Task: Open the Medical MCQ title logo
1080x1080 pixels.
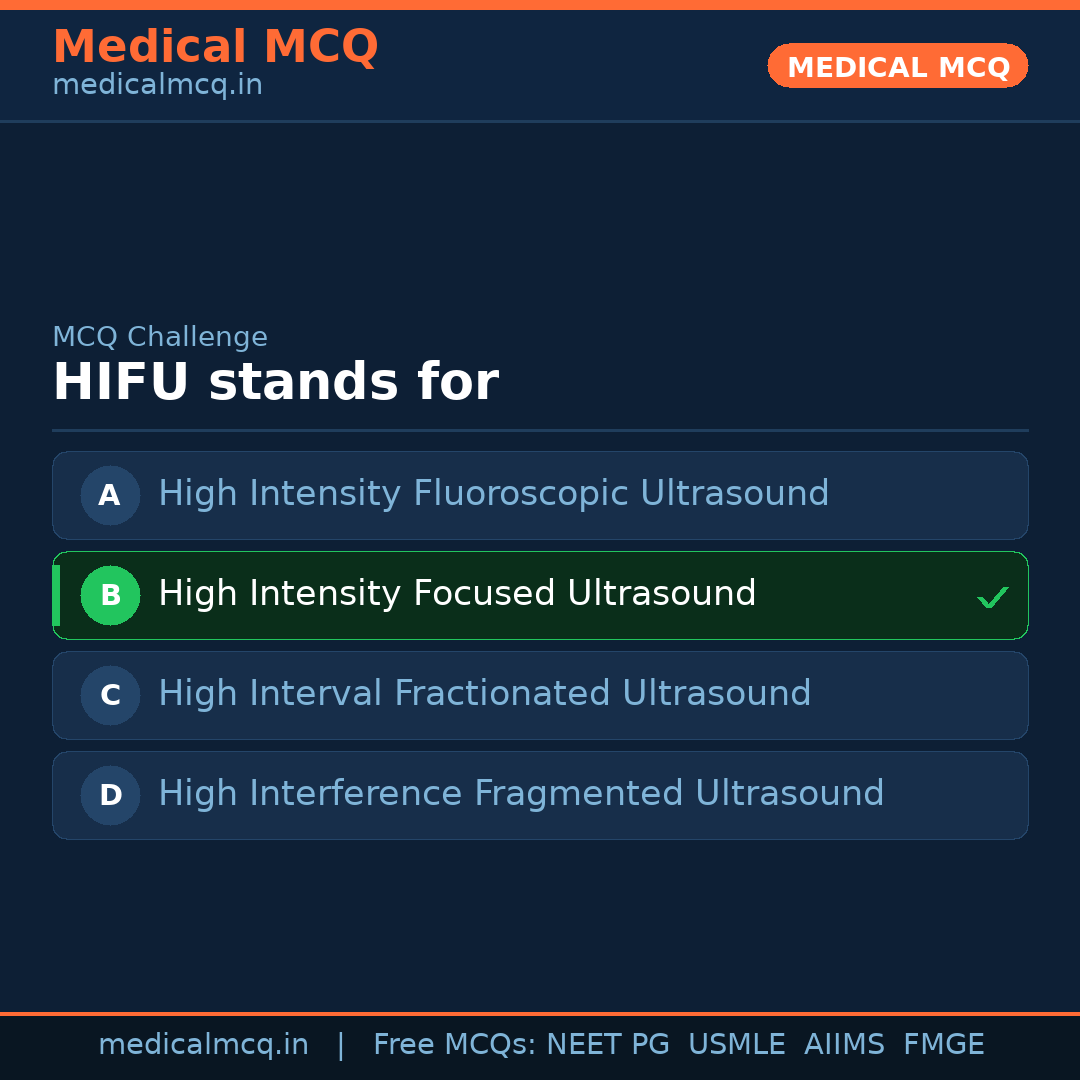Action: (x=215, y=47)
